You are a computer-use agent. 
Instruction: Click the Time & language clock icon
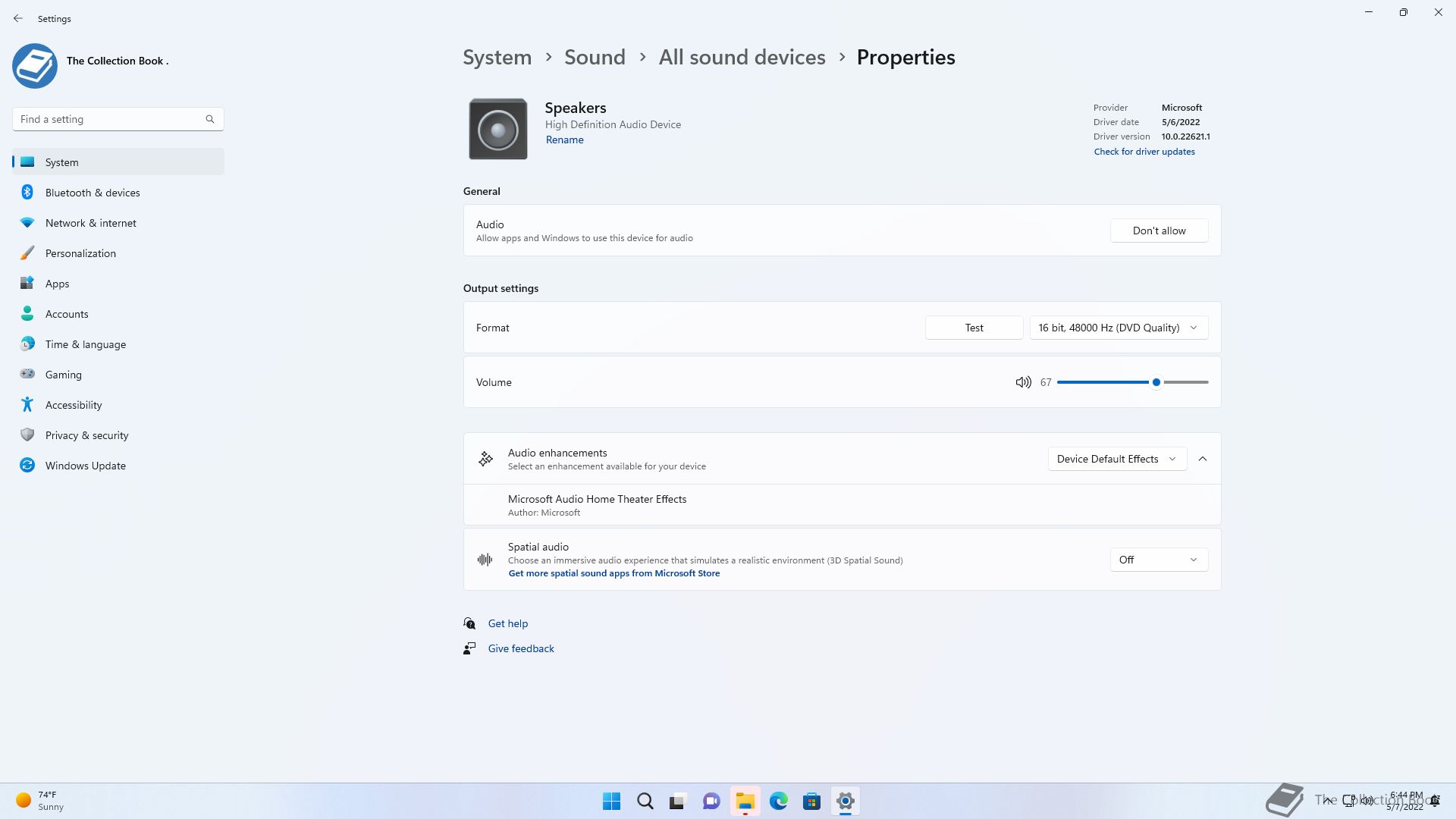coord(27,344)
